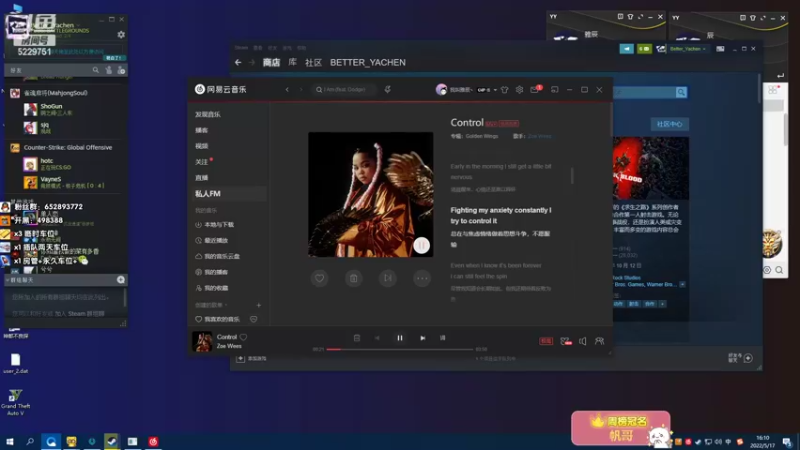This screenshot has height=450, width=800.
Task: Open the Control album thumbnail in player bar
Action: 202,341
